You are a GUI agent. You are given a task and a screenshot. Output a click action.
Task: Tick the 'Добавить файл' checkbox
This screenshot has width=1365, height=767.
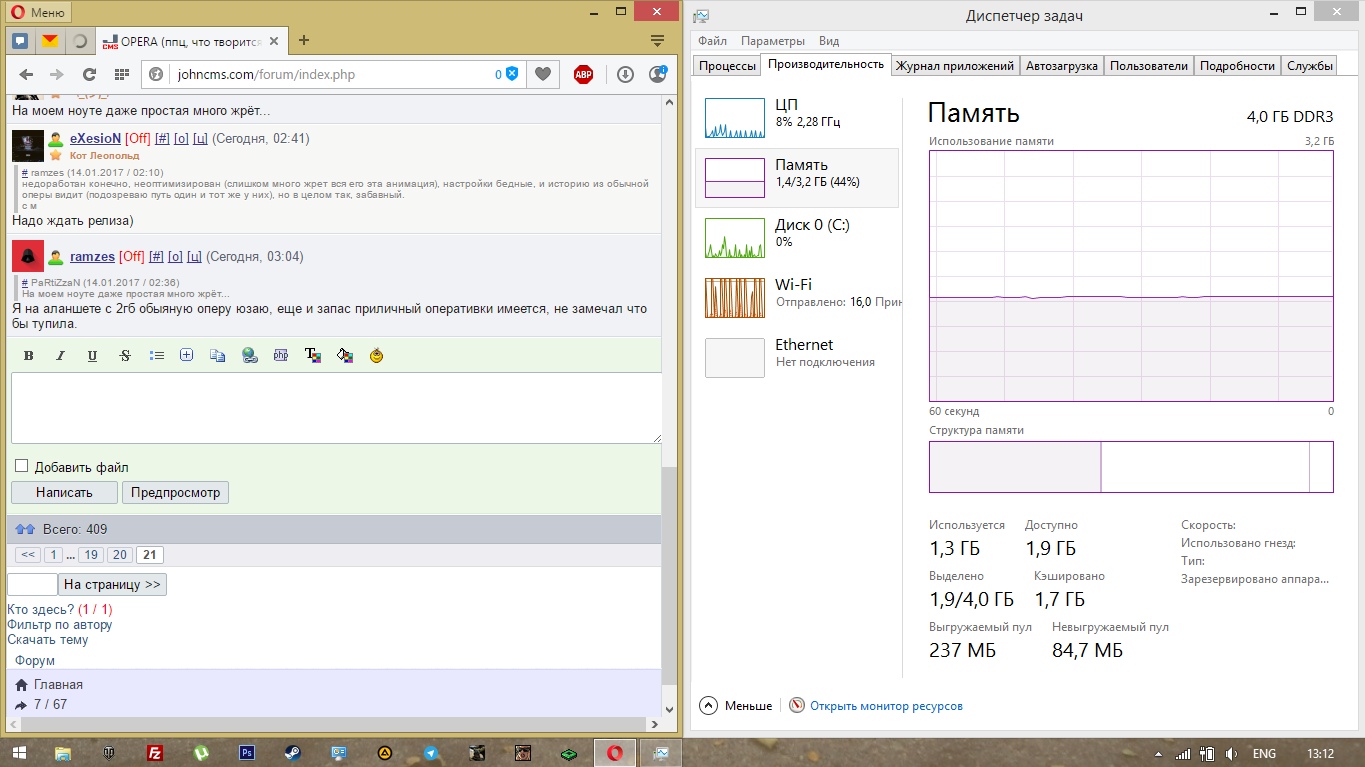point(21,467)
